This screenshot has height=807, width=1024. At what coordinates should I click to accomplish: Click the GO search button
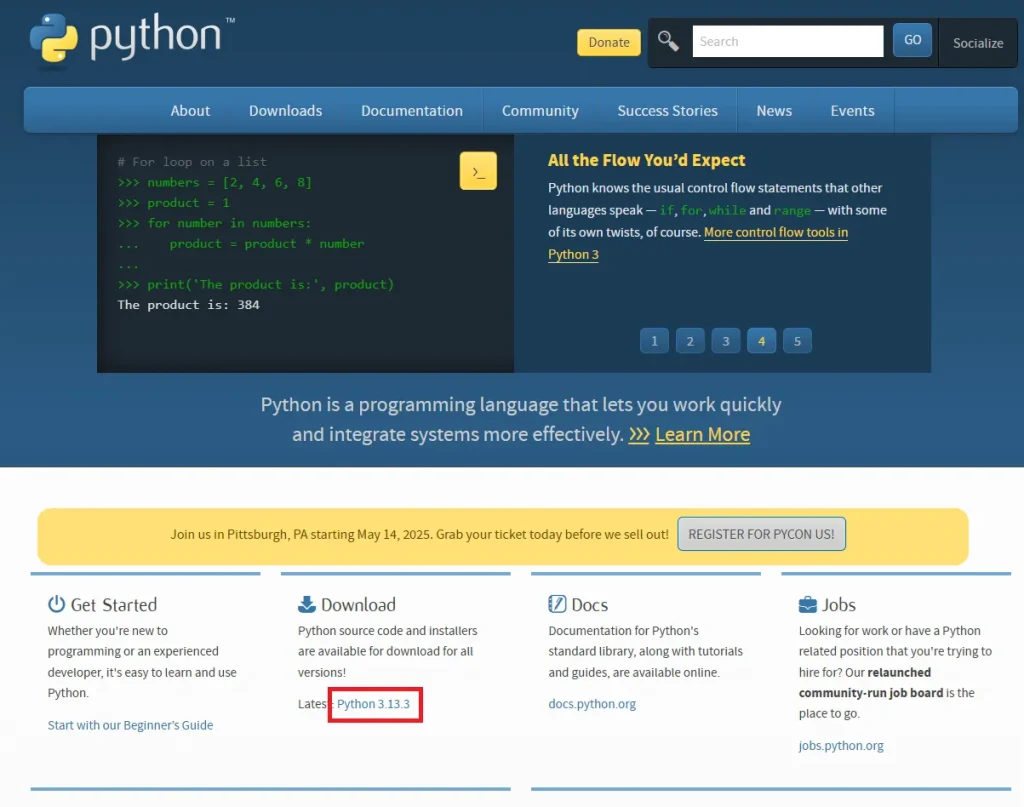click(912, 40)
